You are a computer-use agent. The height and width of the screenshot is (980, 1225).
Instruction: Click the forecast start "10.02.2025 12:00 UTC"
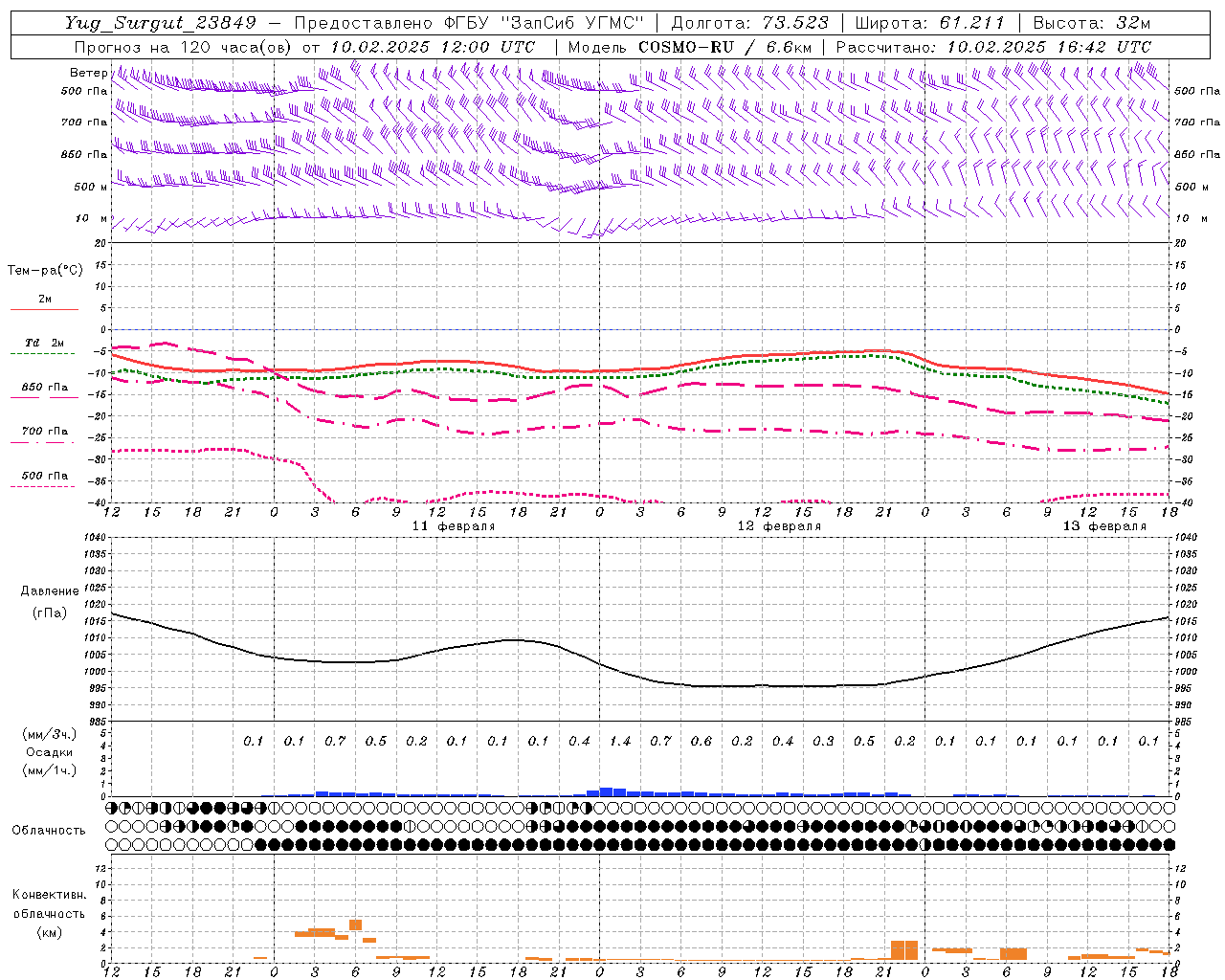tap(433, 47)
